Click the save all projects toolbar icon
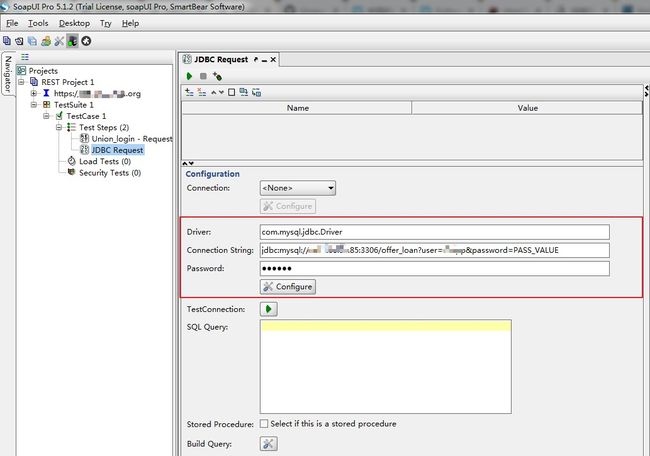Viewport: 650px width, 456px height. (x=32, y=41)
